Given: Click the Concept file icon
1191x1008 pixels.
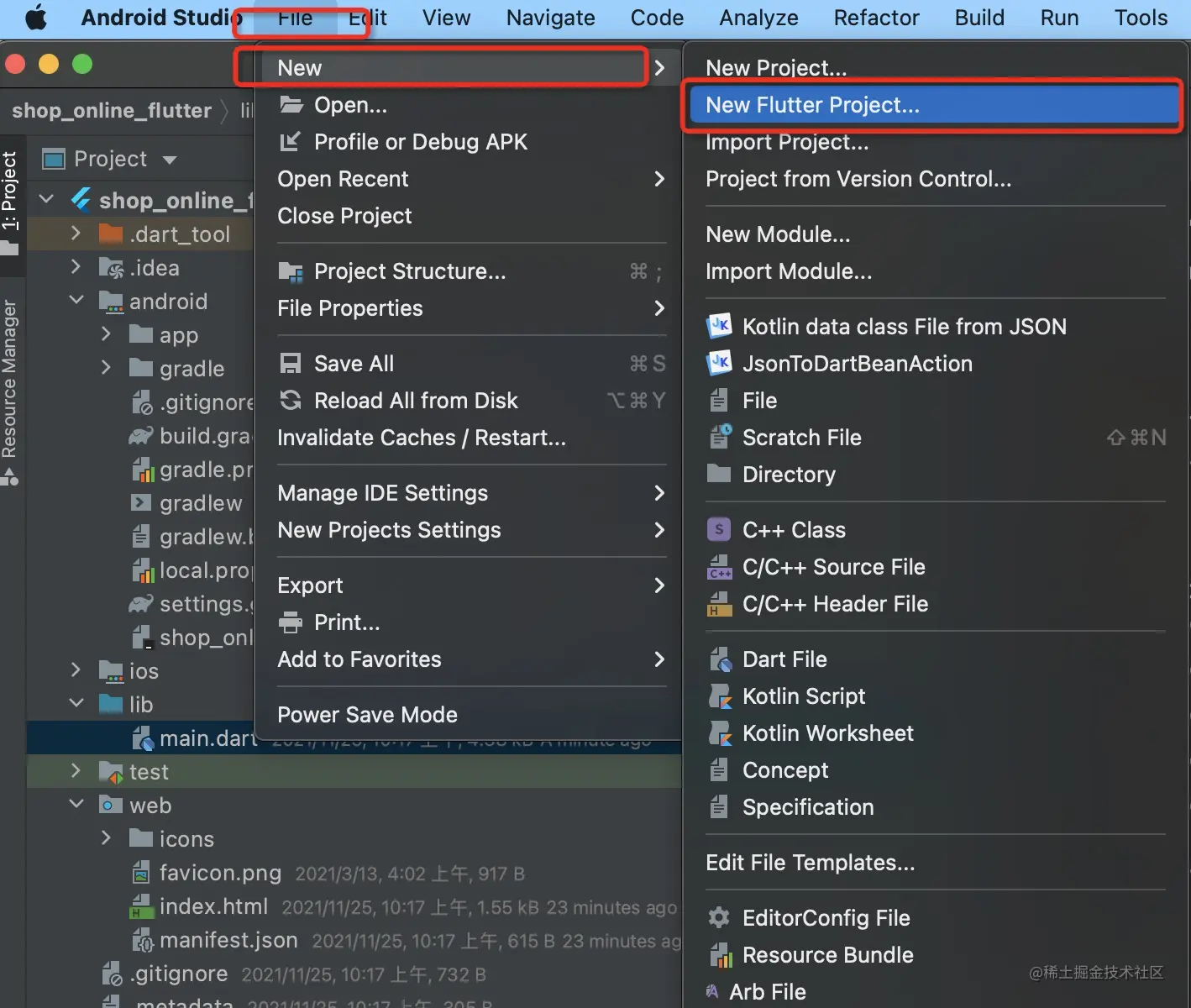Looking at the screenshot, I should [x=719, y=769].
